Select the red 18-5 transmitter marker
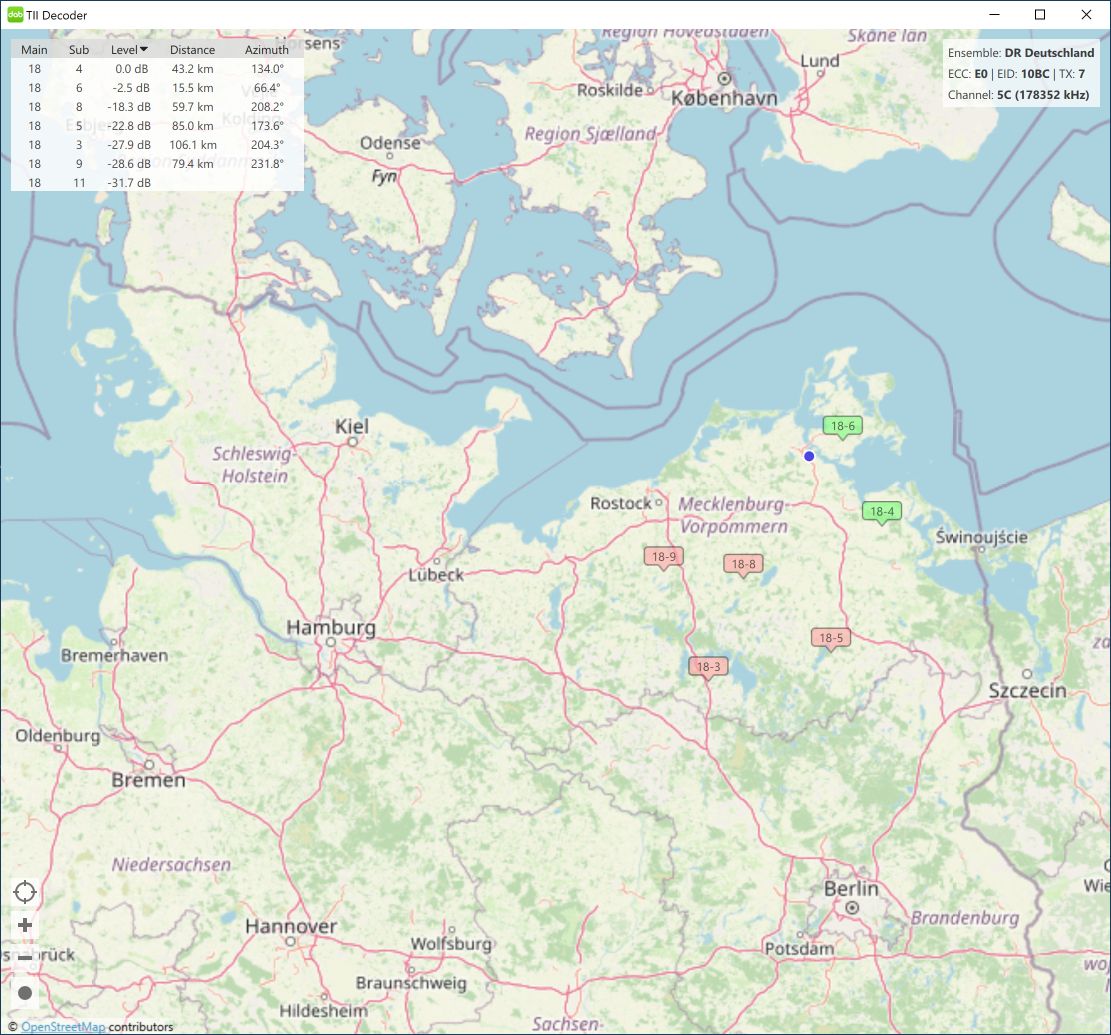The height and width of the screenshot is (1035, 1111). tap(830, 638)
